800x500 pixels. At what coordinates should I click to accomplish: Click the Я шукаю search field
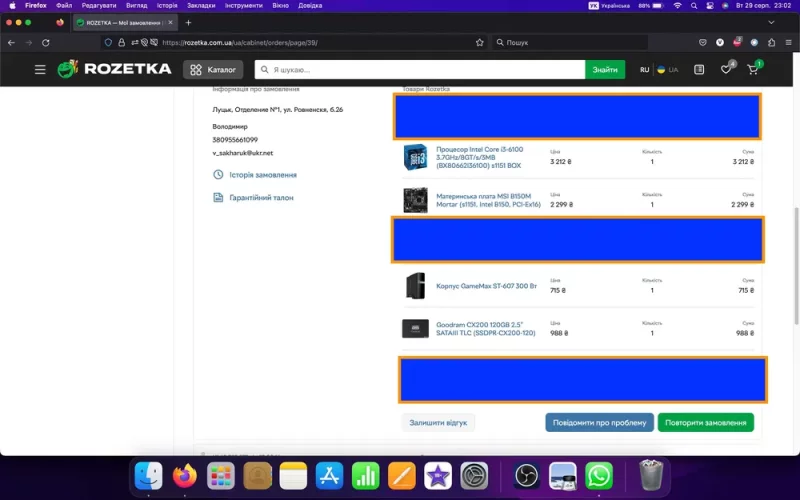pyautogui.click(x=420, y=70)
